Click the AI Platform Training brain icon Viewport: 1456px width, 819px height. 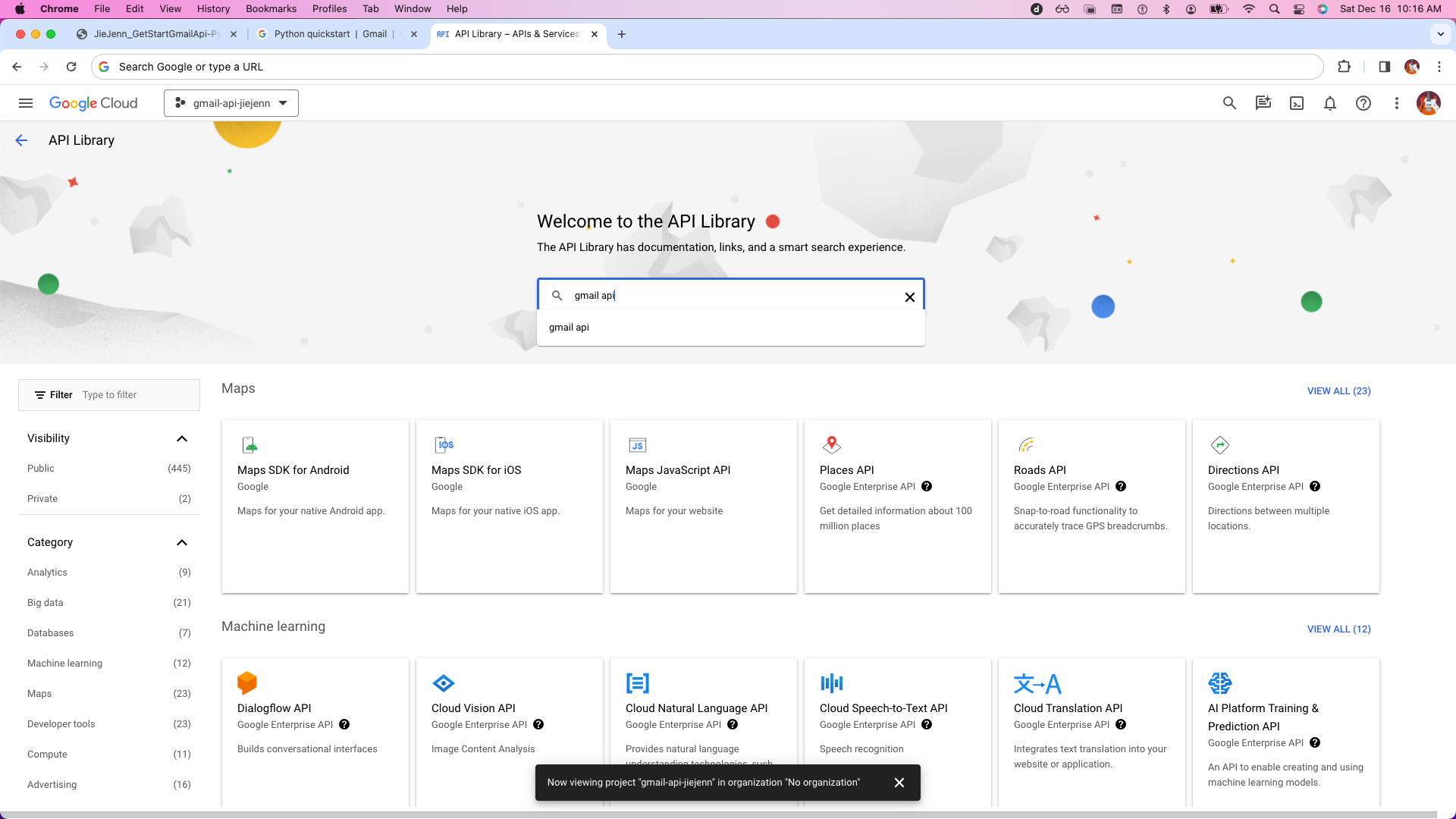(1220, 683)
